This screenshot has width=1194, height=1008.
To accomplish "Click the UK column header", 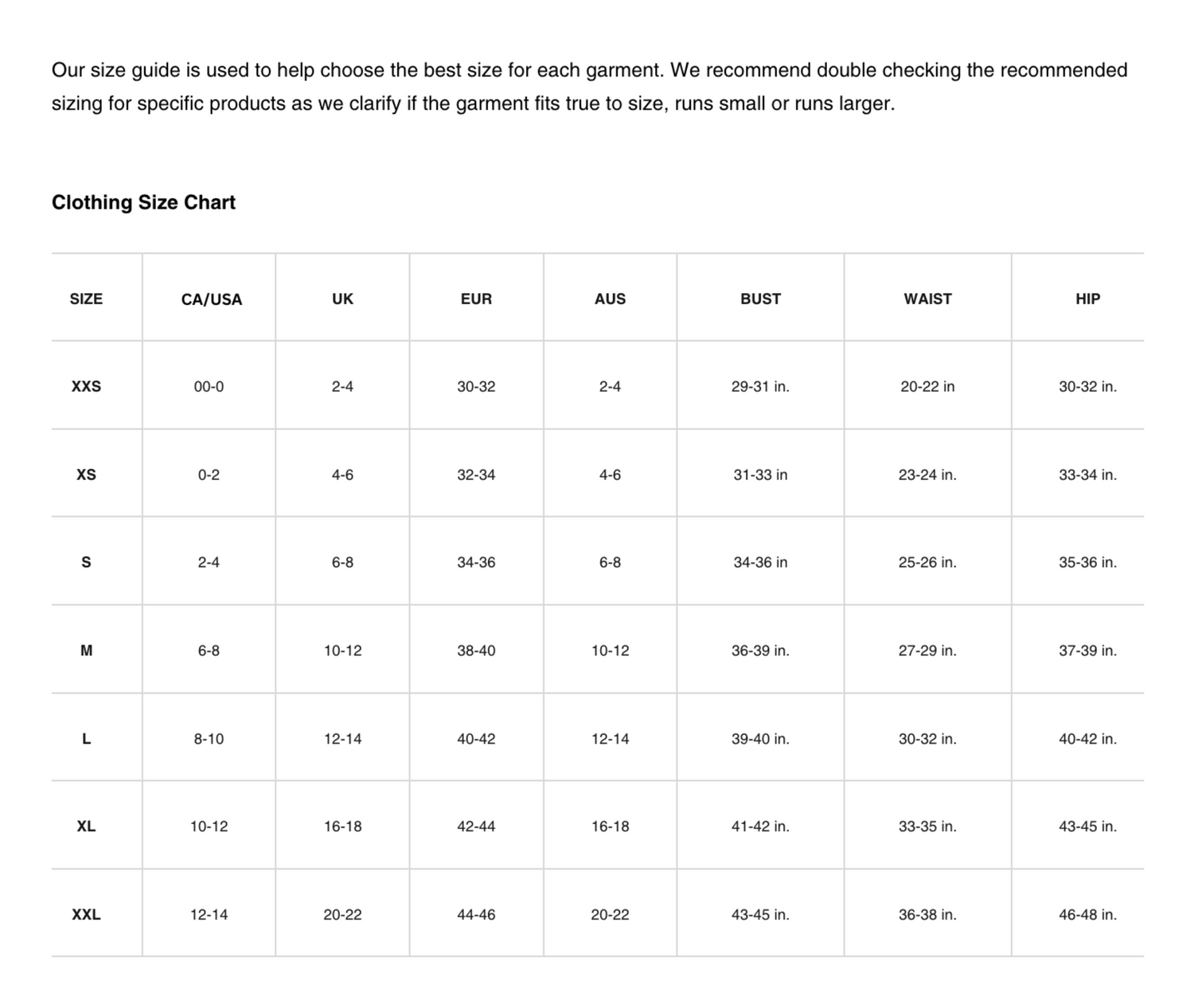I will (x=342, y=299).
